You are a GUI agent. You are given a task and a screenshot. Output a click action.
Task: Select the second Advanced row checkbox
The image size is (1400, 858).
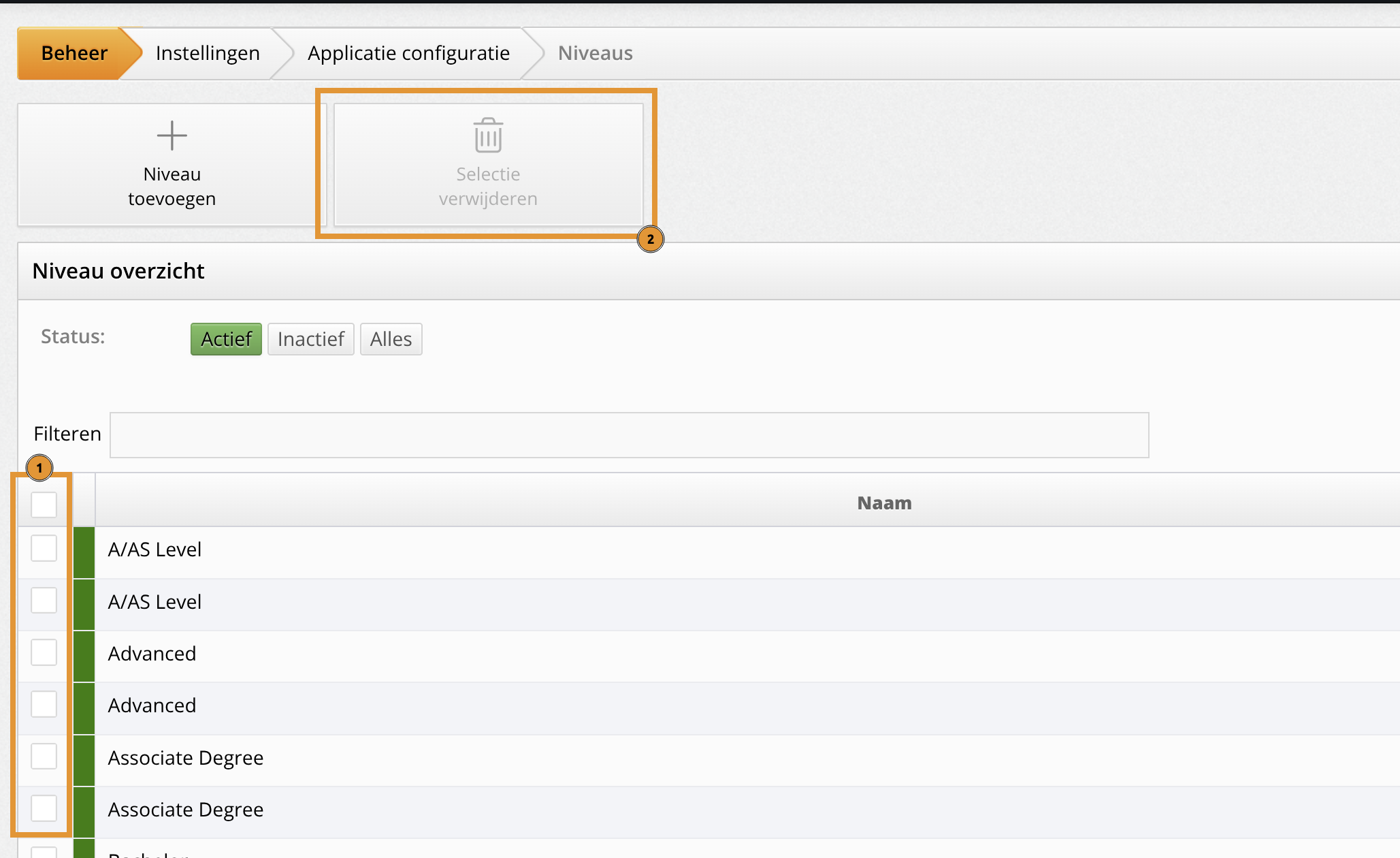(44, 704)
